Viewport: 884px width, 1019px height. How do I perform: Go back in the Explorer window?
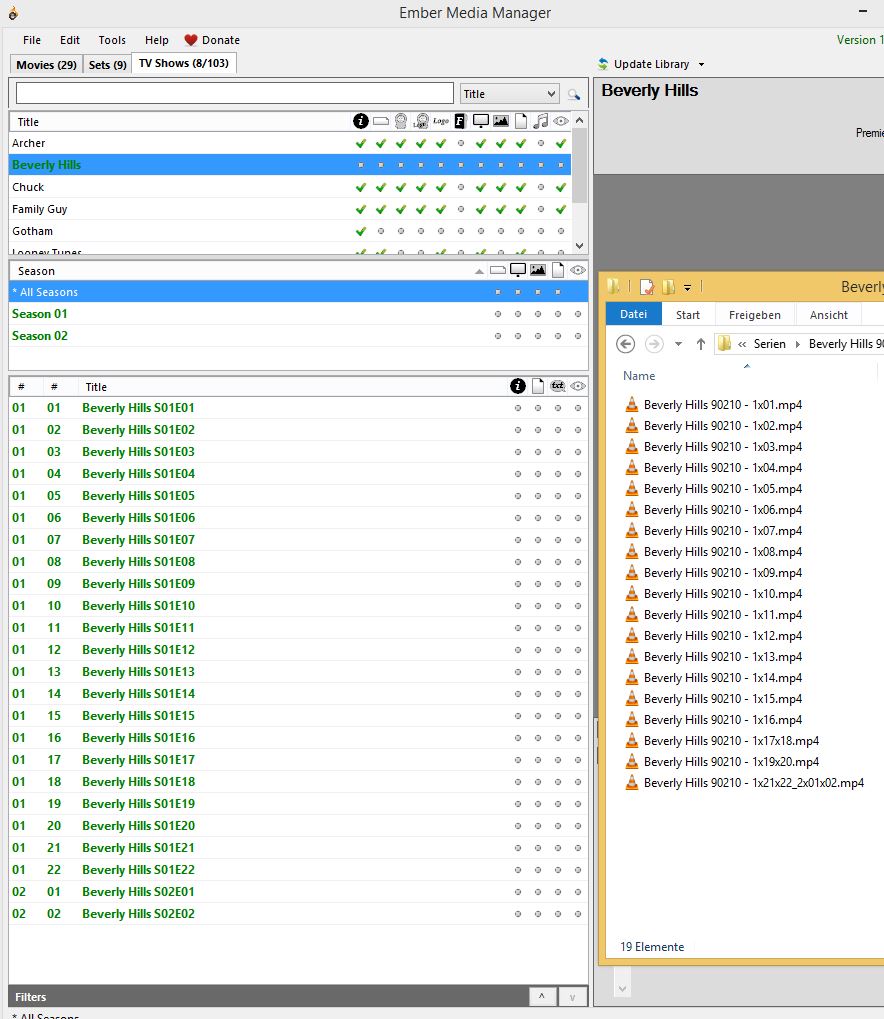point(625,344)
